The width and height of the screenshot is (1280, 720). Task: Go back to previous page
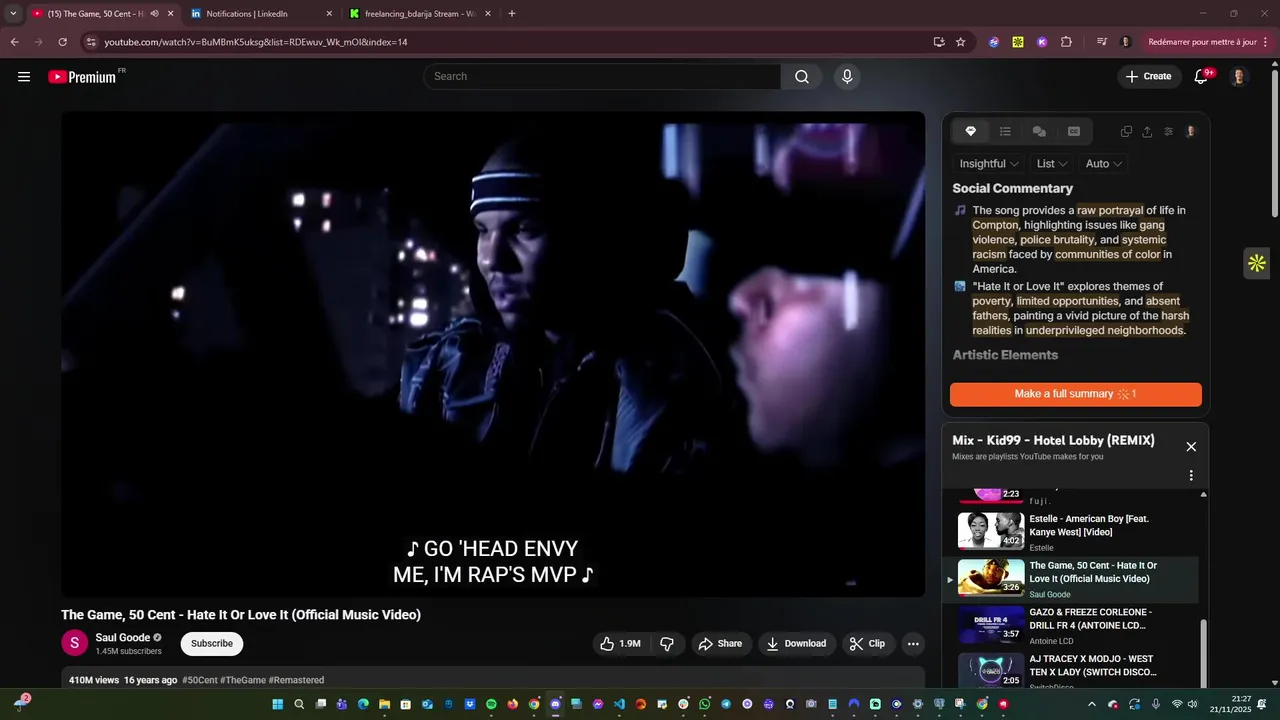pos(14,42)
